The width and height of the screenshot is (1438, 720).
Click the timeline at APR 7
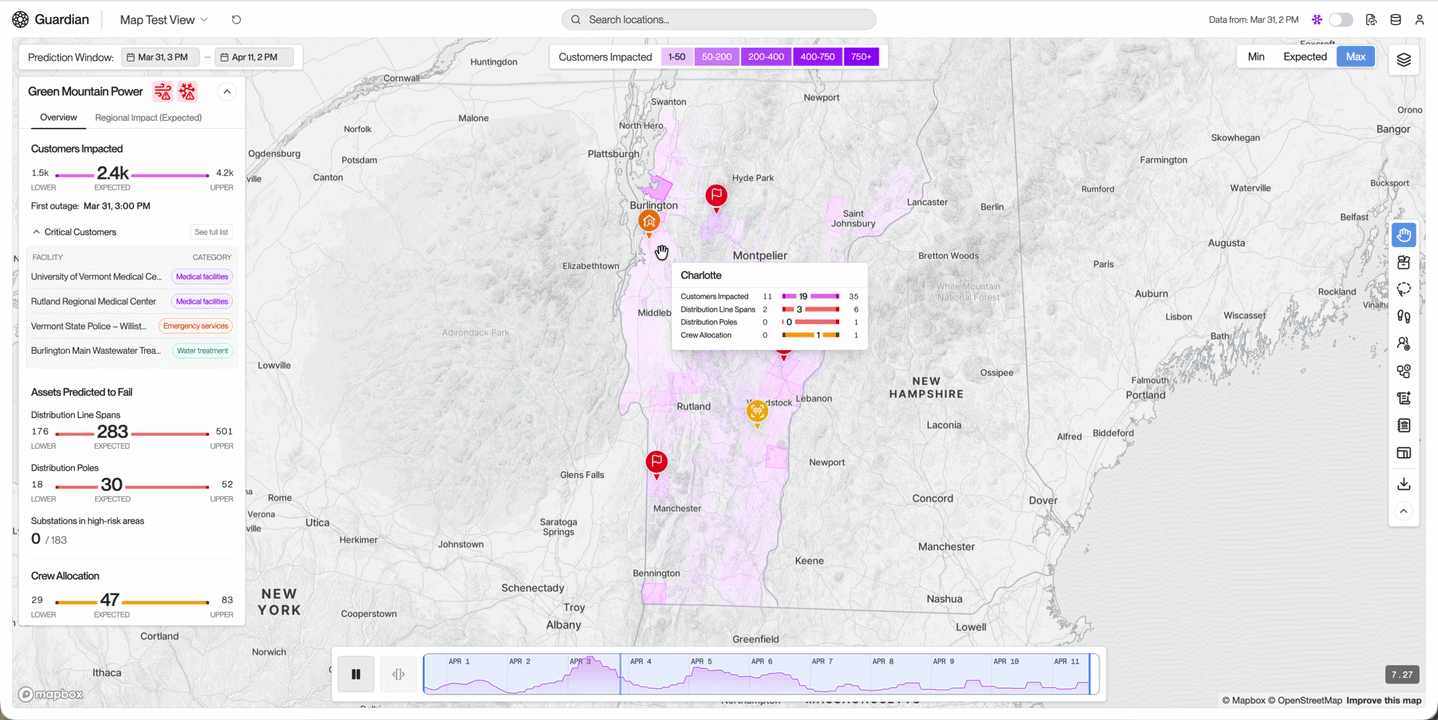tap(822, 662)
